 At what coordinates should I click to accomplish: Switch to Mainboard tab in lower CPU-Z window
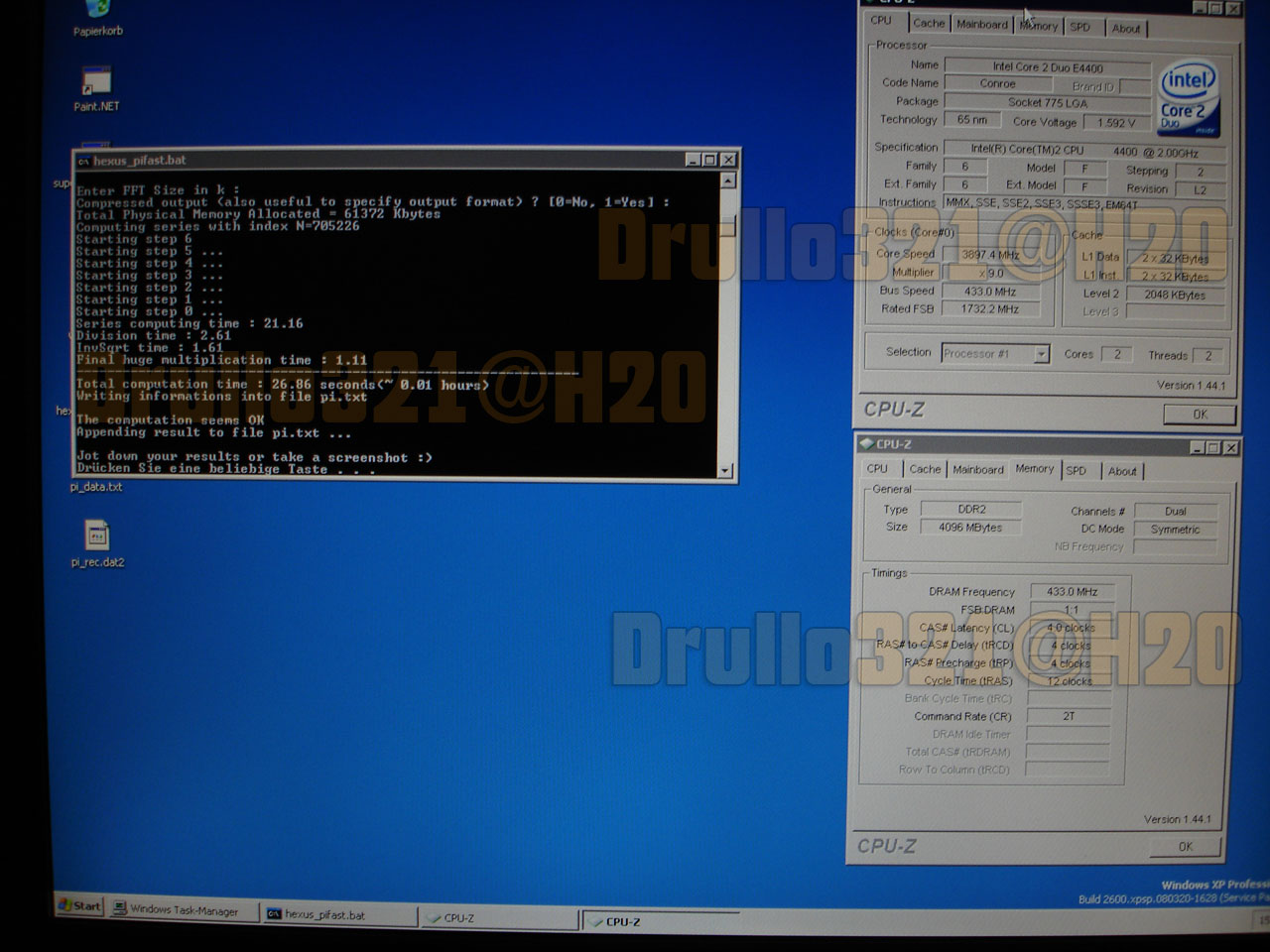click(978, 470)
